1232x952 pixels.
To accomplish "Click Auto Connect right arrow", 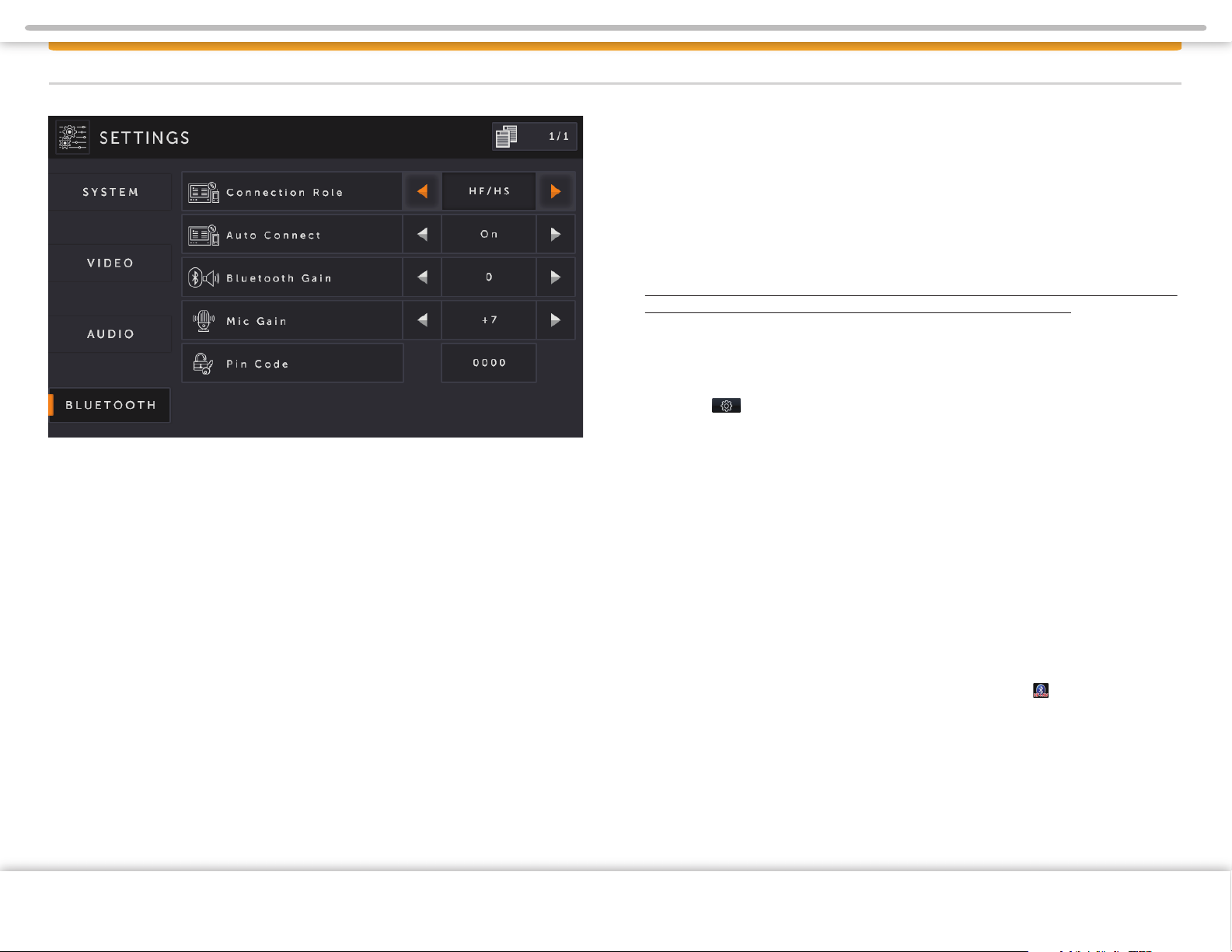I will pos(556,234).
